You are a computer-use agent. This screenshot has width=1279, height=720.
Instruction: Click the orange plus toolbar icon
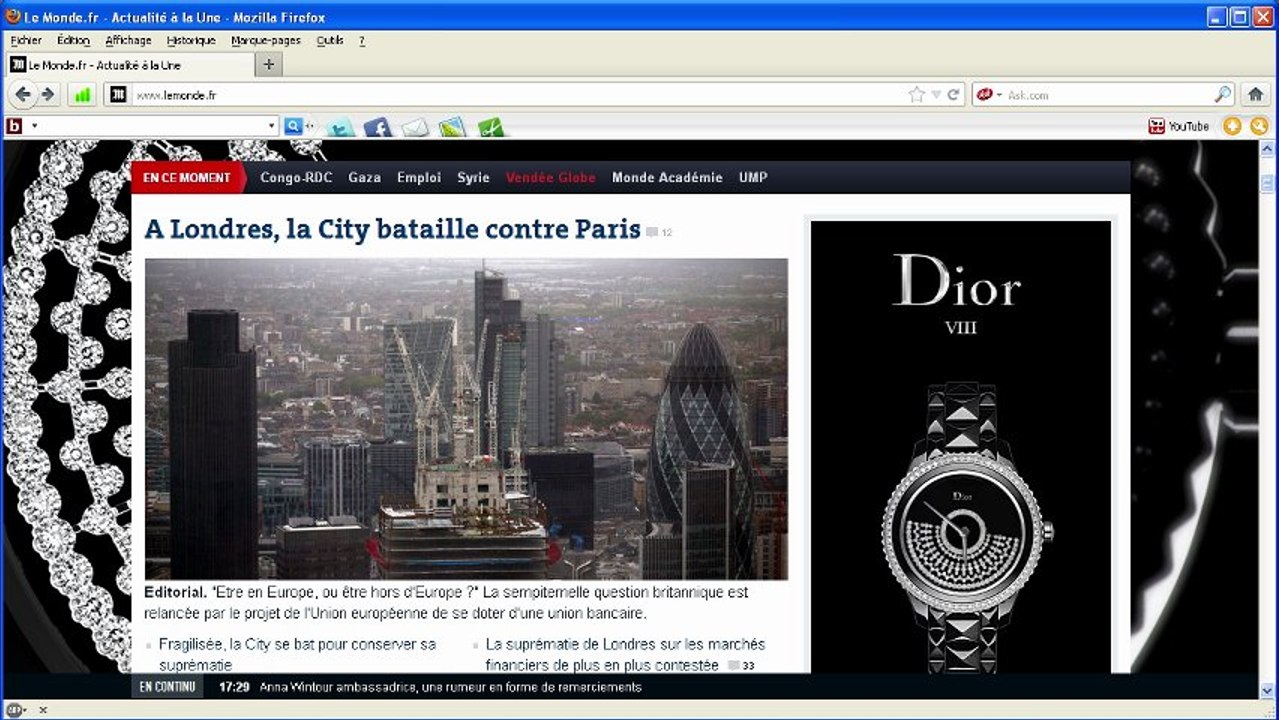coord(1232,126)
